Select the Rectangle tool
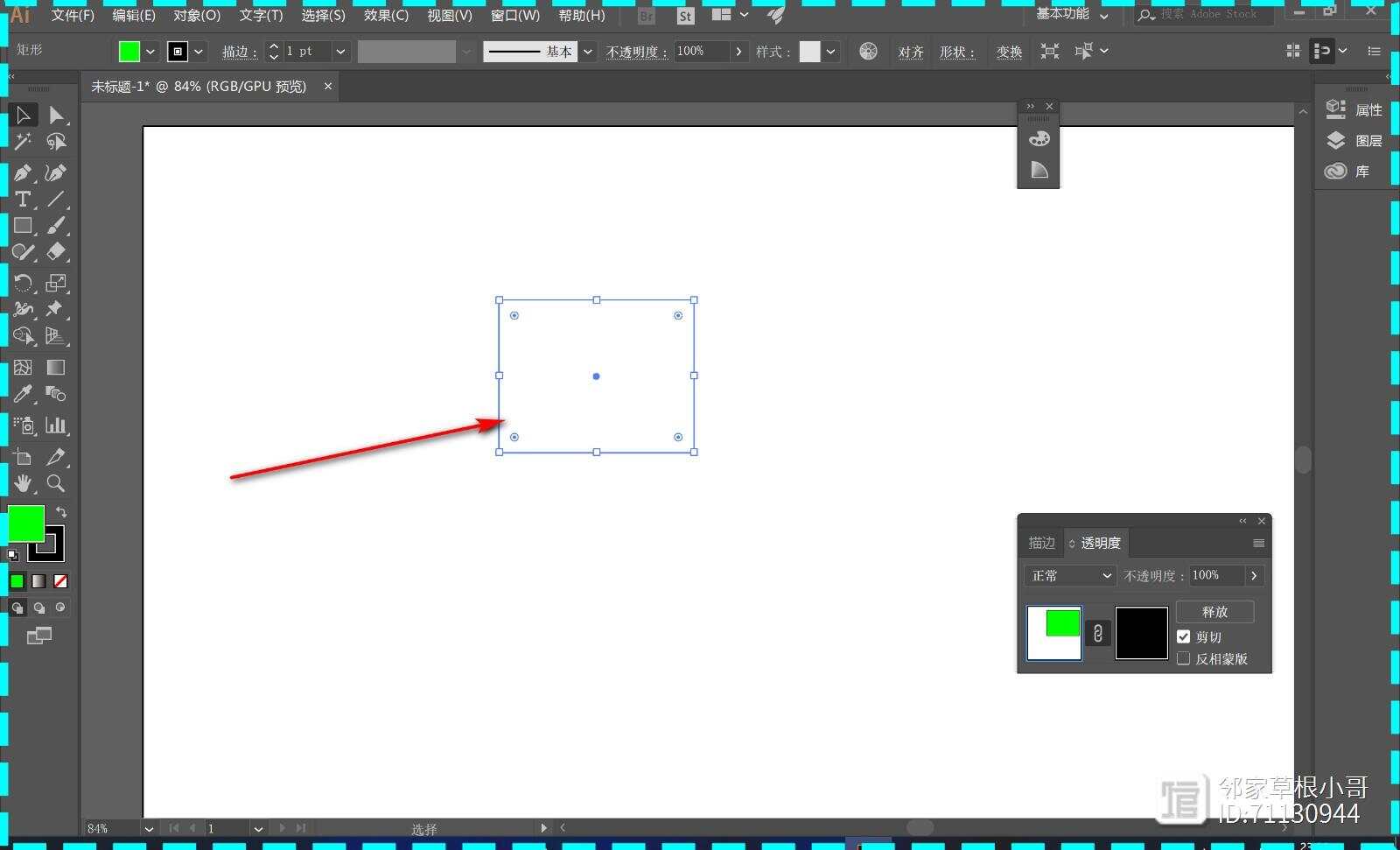 tap(24, 225)
